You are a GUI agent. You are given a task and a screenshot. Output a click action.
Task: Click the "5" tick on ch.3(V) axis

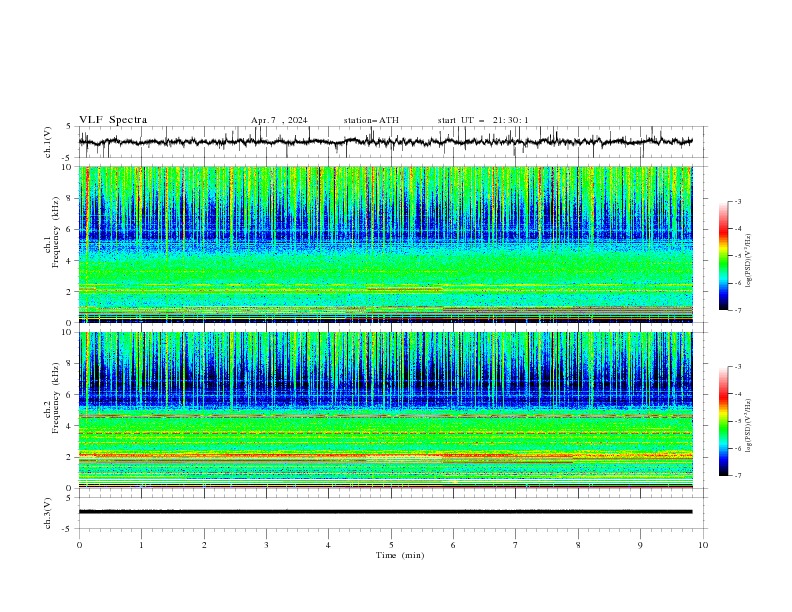tap(71, 497)
